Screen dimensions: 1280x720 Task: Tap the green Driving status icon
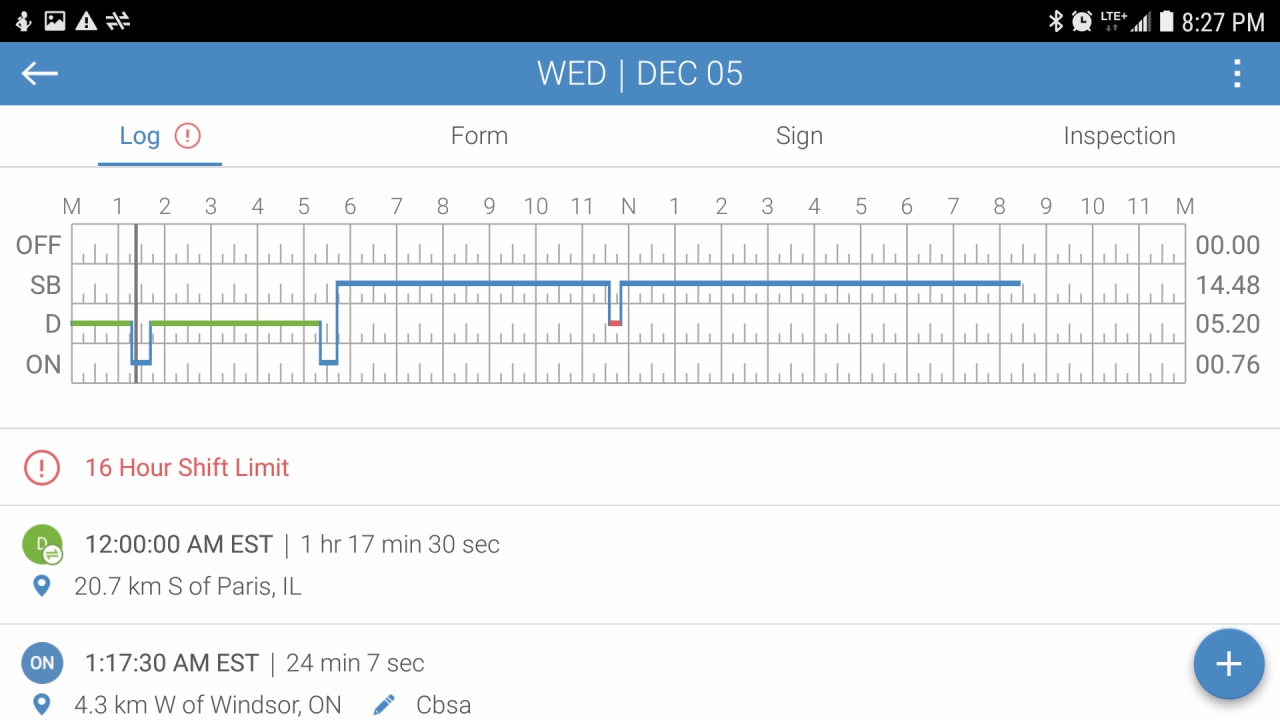42,545
